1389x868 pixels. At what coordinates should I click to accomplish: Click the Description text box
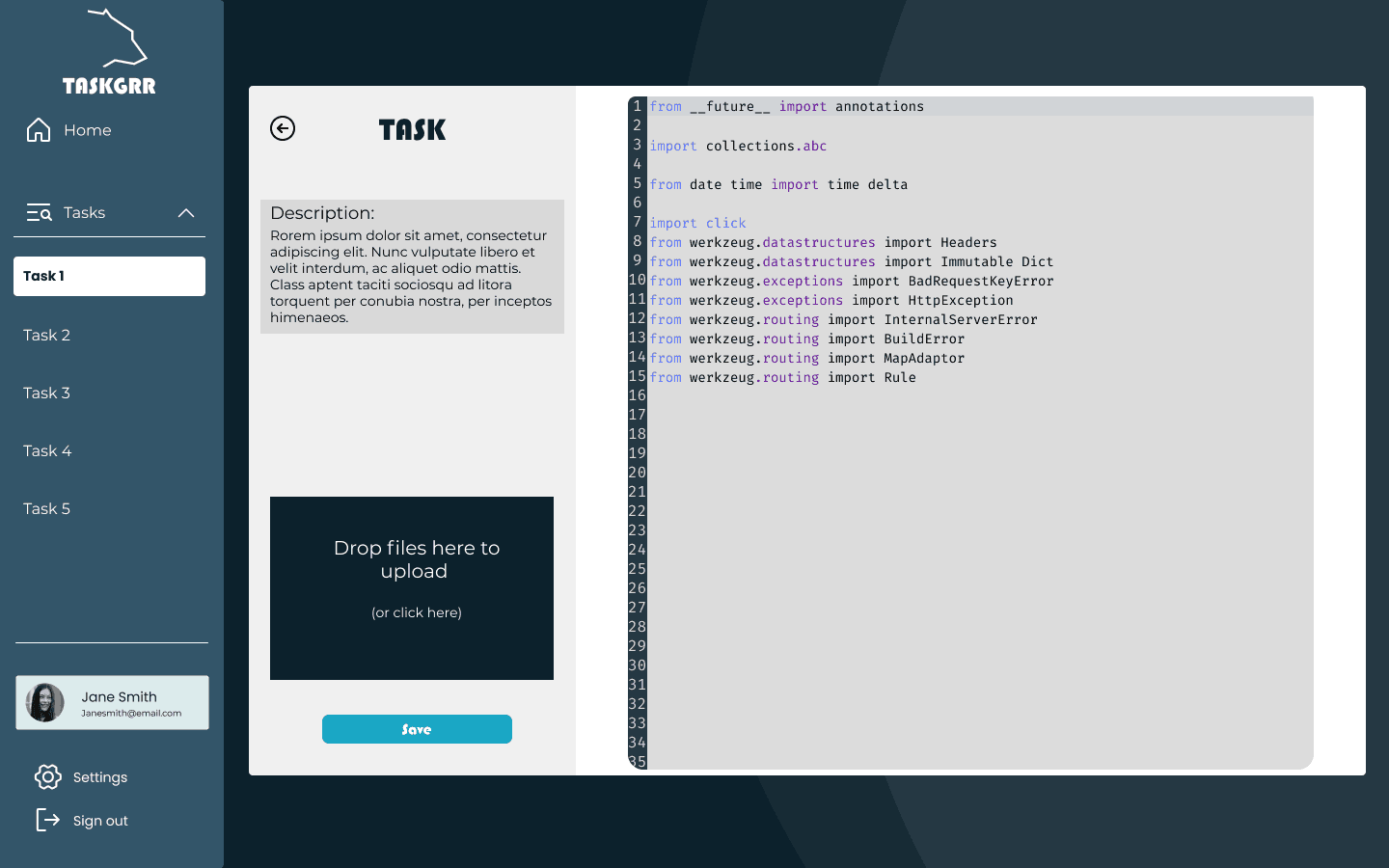click(412, 267)
